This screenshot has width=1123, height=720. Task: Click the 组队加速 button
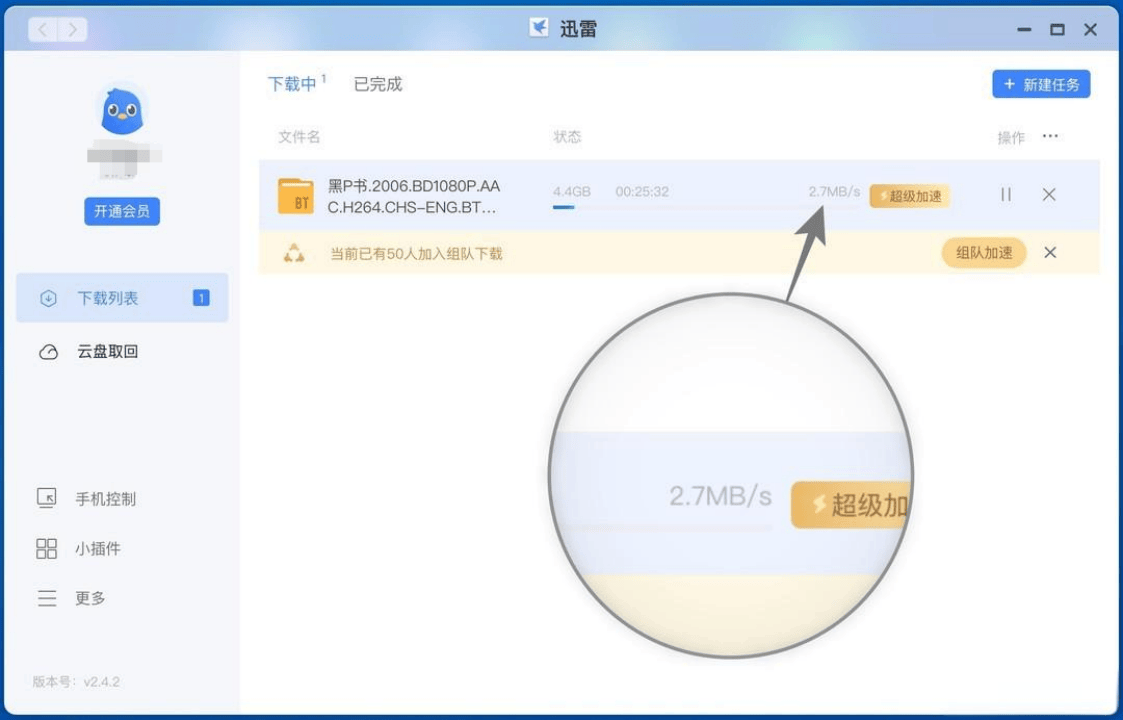point(984,253)
